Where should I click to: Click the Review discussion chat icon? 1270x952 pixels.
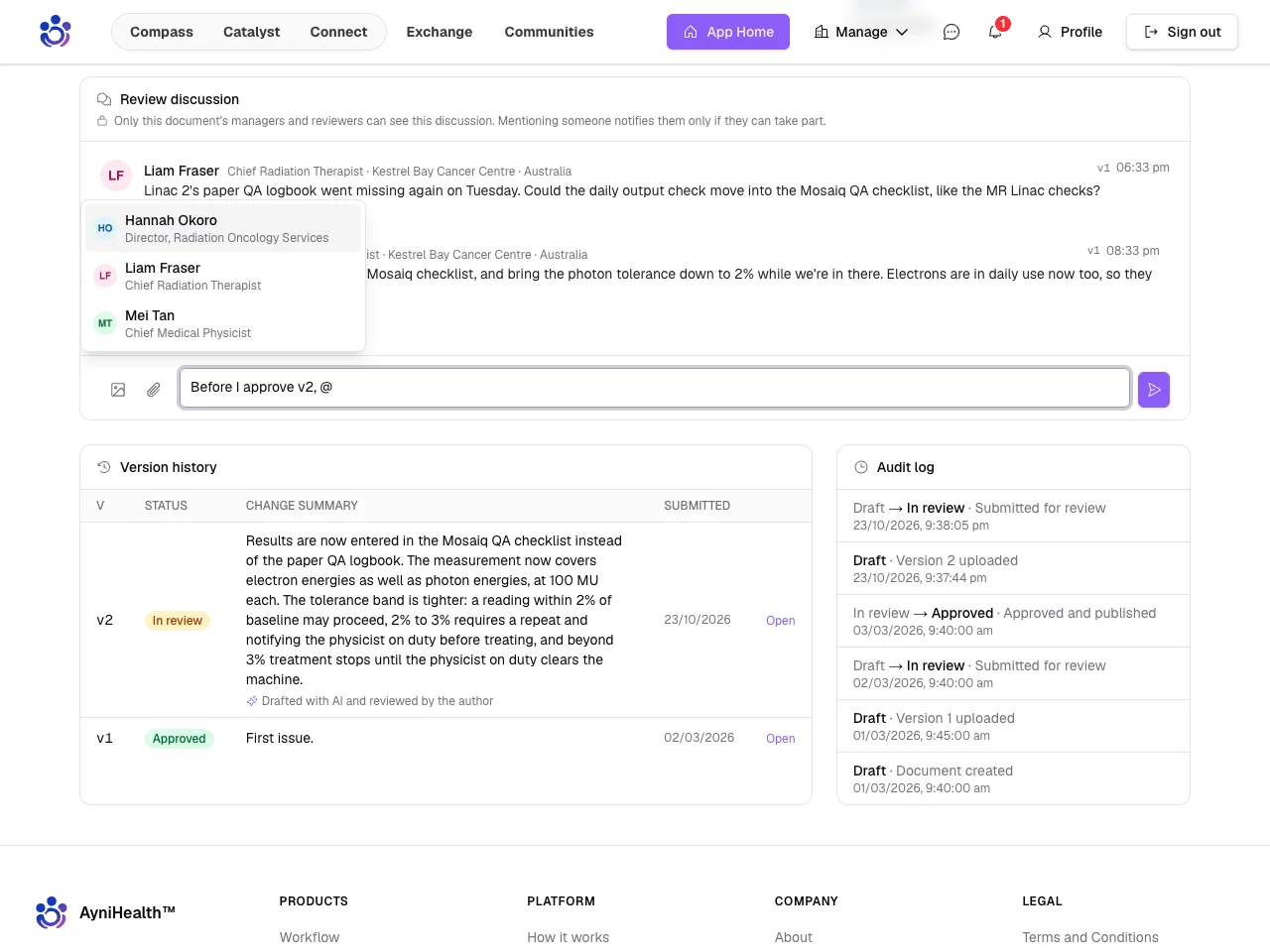pos(103,99)
